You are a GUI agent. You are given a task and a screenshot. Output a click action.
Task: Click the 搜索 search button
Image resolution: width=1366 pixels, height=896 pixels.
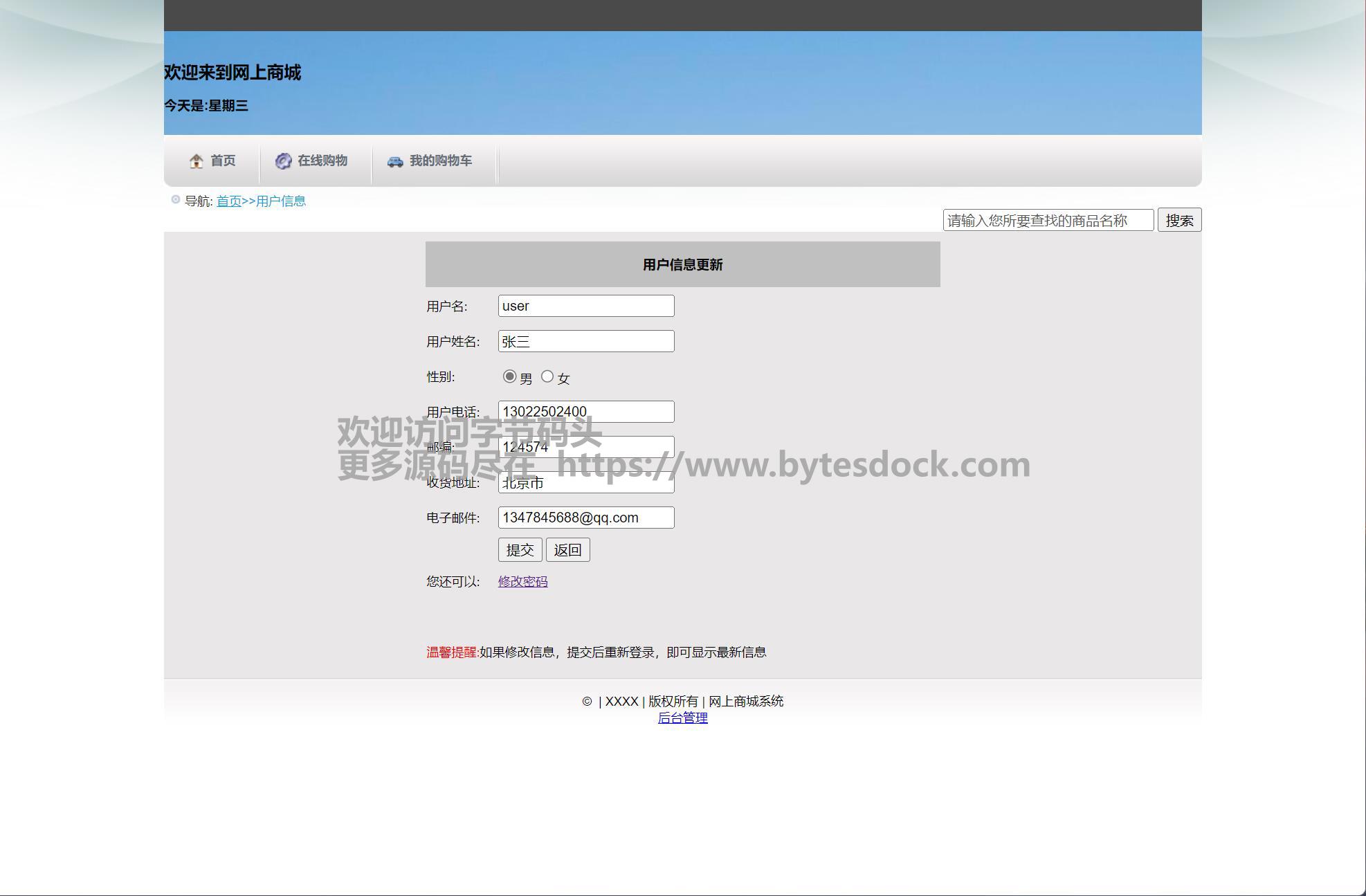tap(1179, 220)
